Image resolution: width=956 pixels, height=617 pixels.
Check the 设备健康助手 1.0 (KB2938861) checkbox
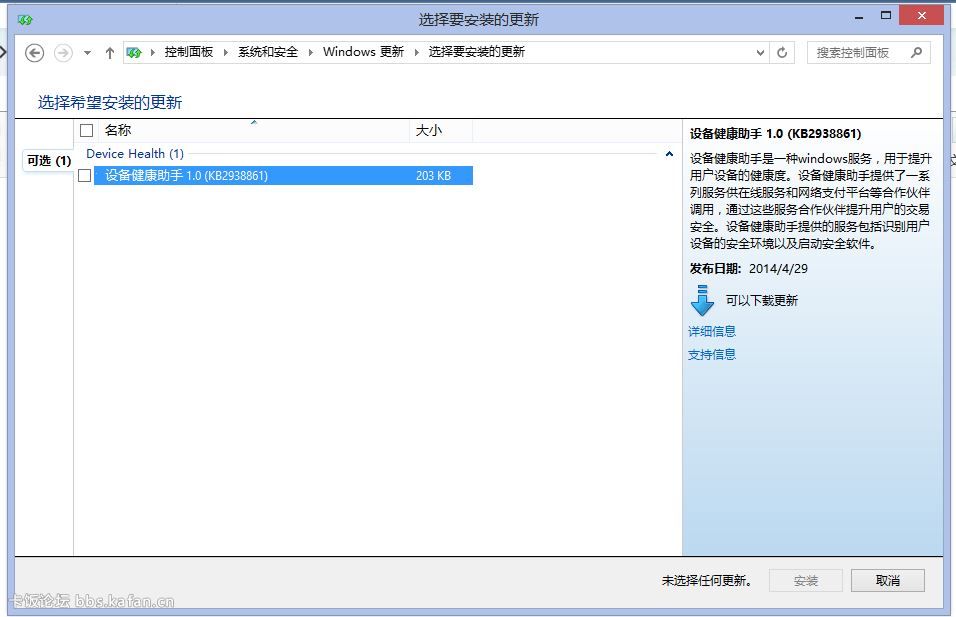coord(85,176)
